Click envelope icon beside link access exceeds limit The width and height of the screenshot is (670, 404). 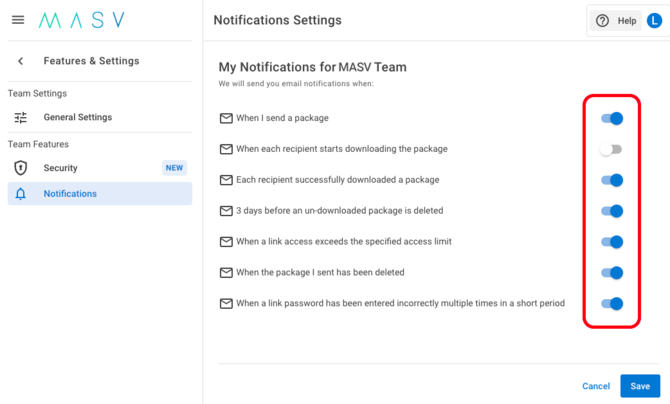coord(226,242)
